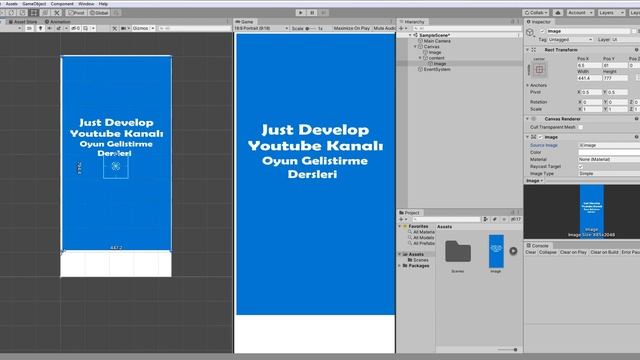Select the Image asset thumbnail in Project
Viewport: 640px width, 360px height.
496,251
